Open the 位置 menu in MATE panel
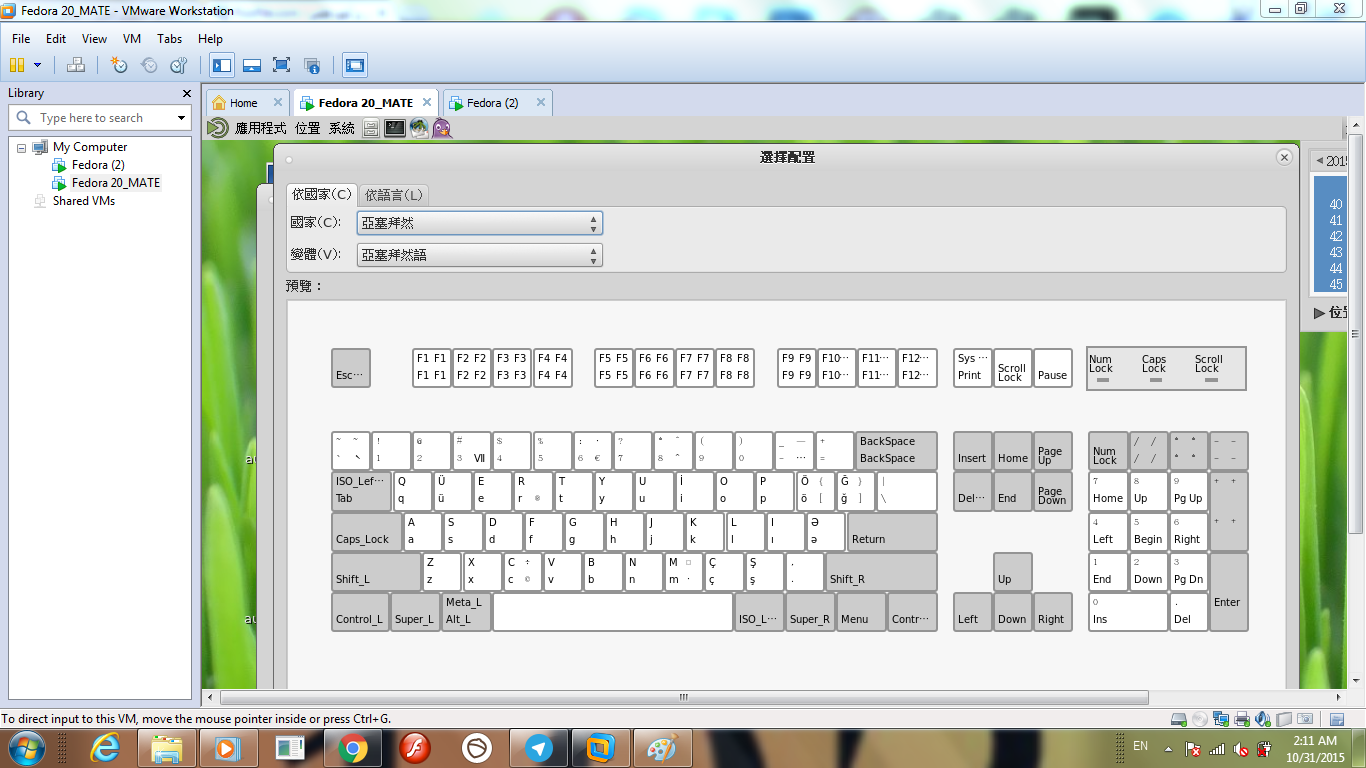This screenshot has height=768, width=1366. [x=308, y=128]
